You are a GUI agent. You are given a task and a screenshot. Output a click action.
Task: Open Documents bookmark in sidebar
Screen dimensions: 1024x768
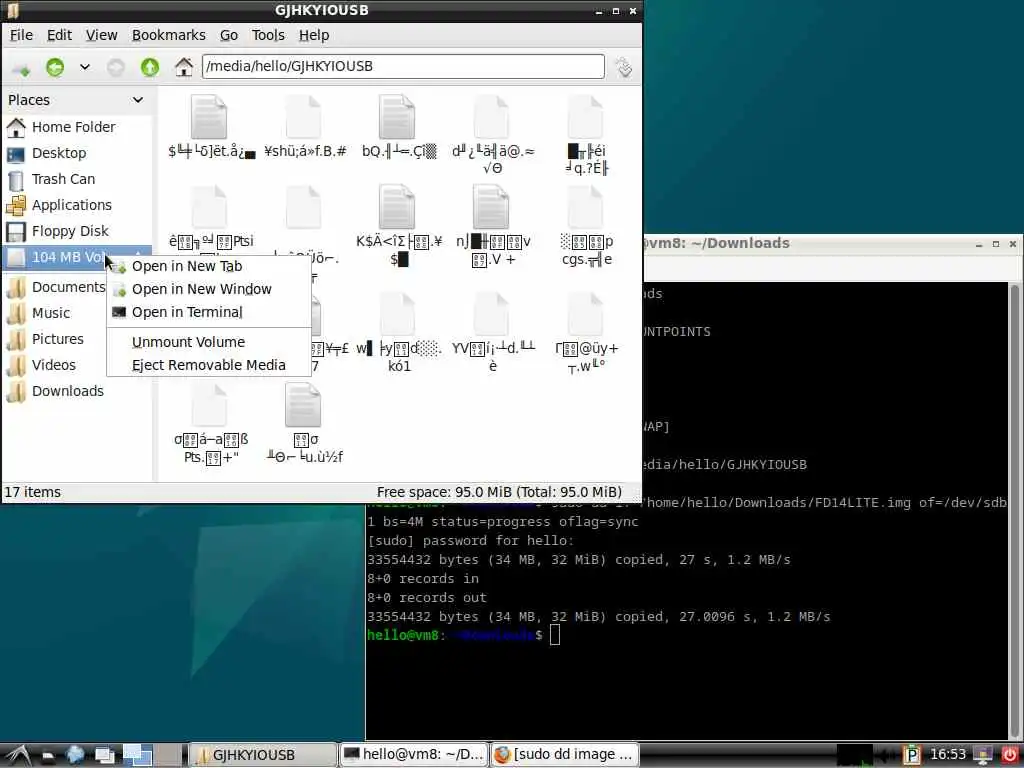pyautogui.click(x=56, y=287)
